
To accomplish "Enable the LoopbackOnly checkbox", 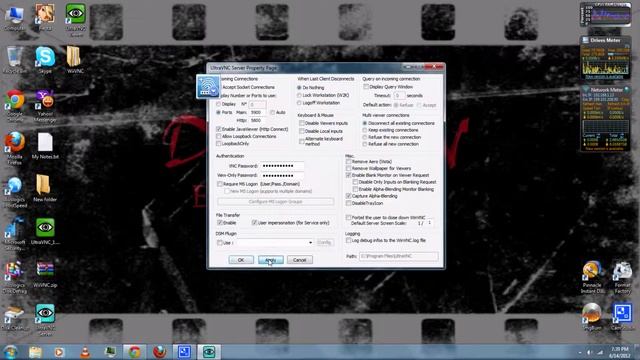I will click(x=219, y=144).
